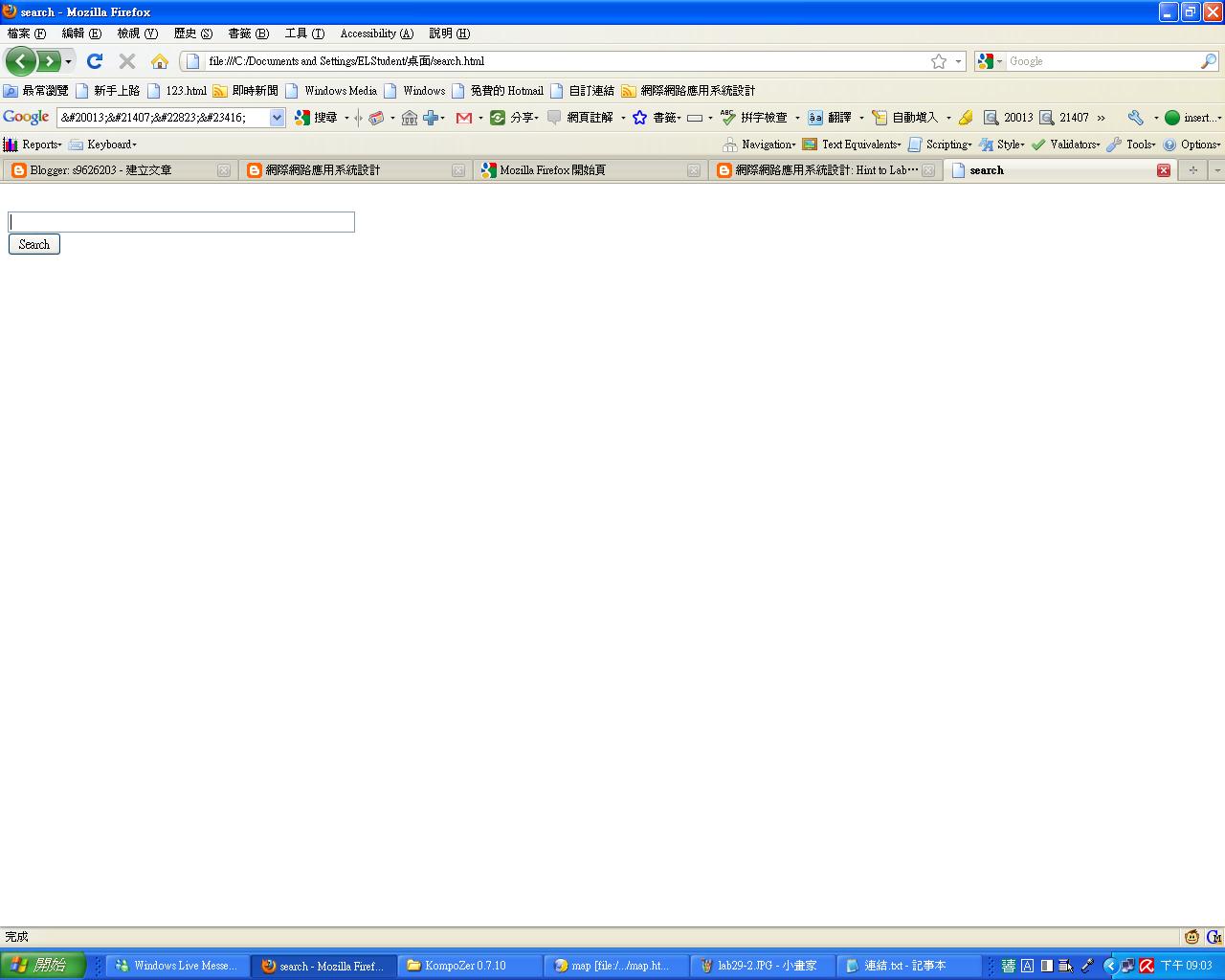Expand Google toolbar search box dropdown
1225x980 pixels.
277,118
